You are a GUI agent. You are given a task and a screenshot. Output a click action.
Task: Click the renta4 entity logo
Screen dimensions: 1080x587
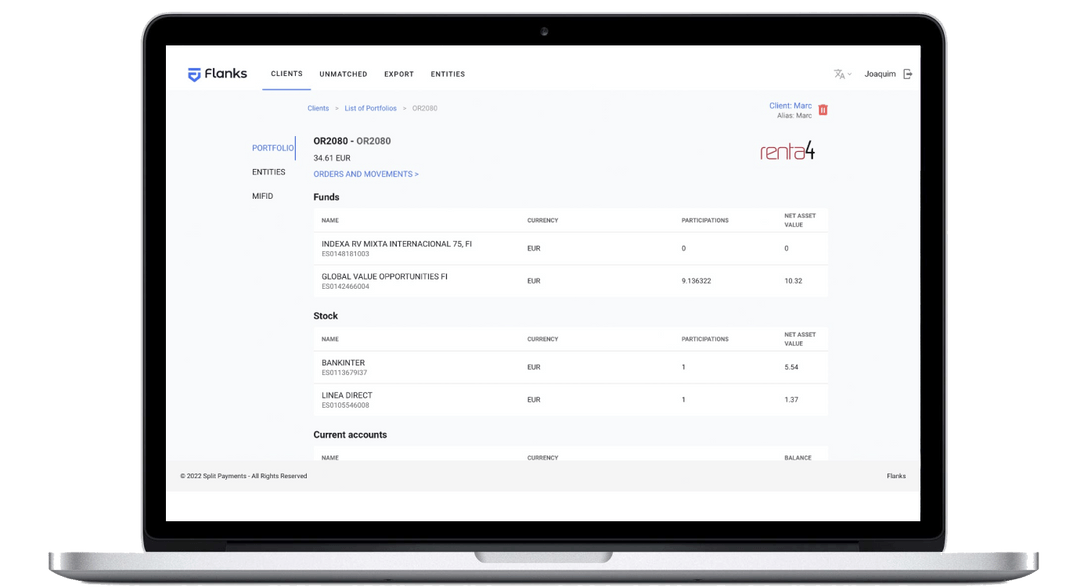click(x=787, y=151)
